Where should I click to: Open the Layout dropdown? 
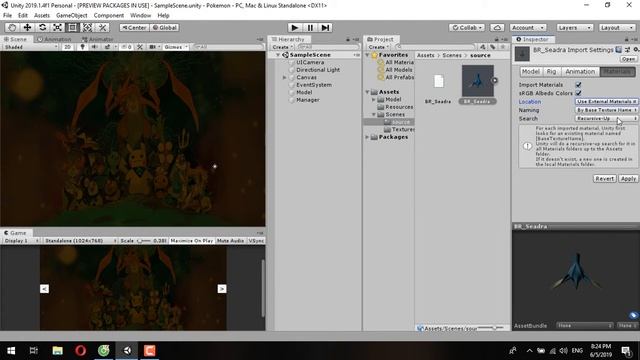click(617, 27)
